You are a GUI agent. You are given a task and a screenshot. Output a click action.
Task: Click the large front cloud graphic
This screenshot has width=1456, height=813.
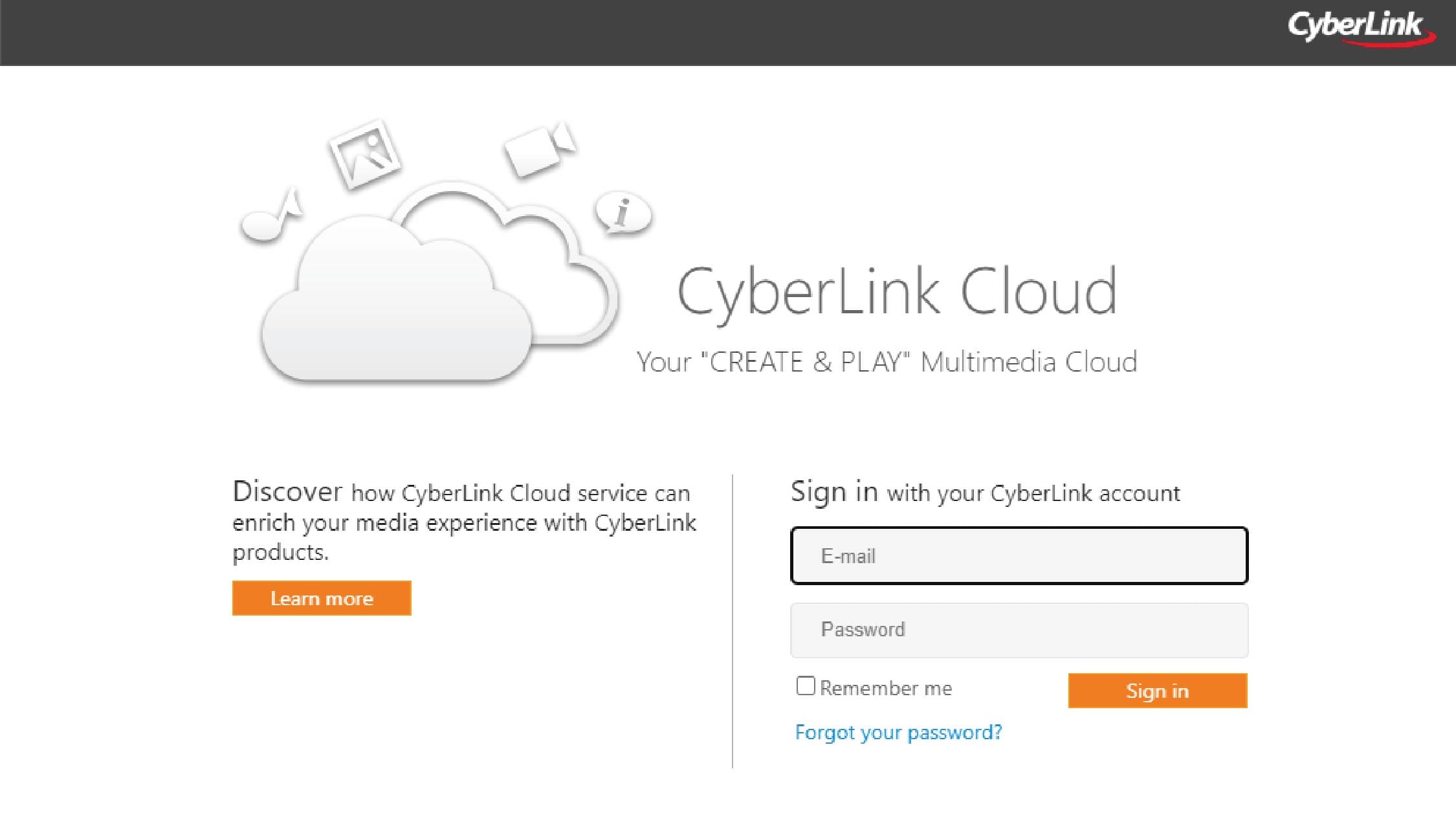point(395,301)
